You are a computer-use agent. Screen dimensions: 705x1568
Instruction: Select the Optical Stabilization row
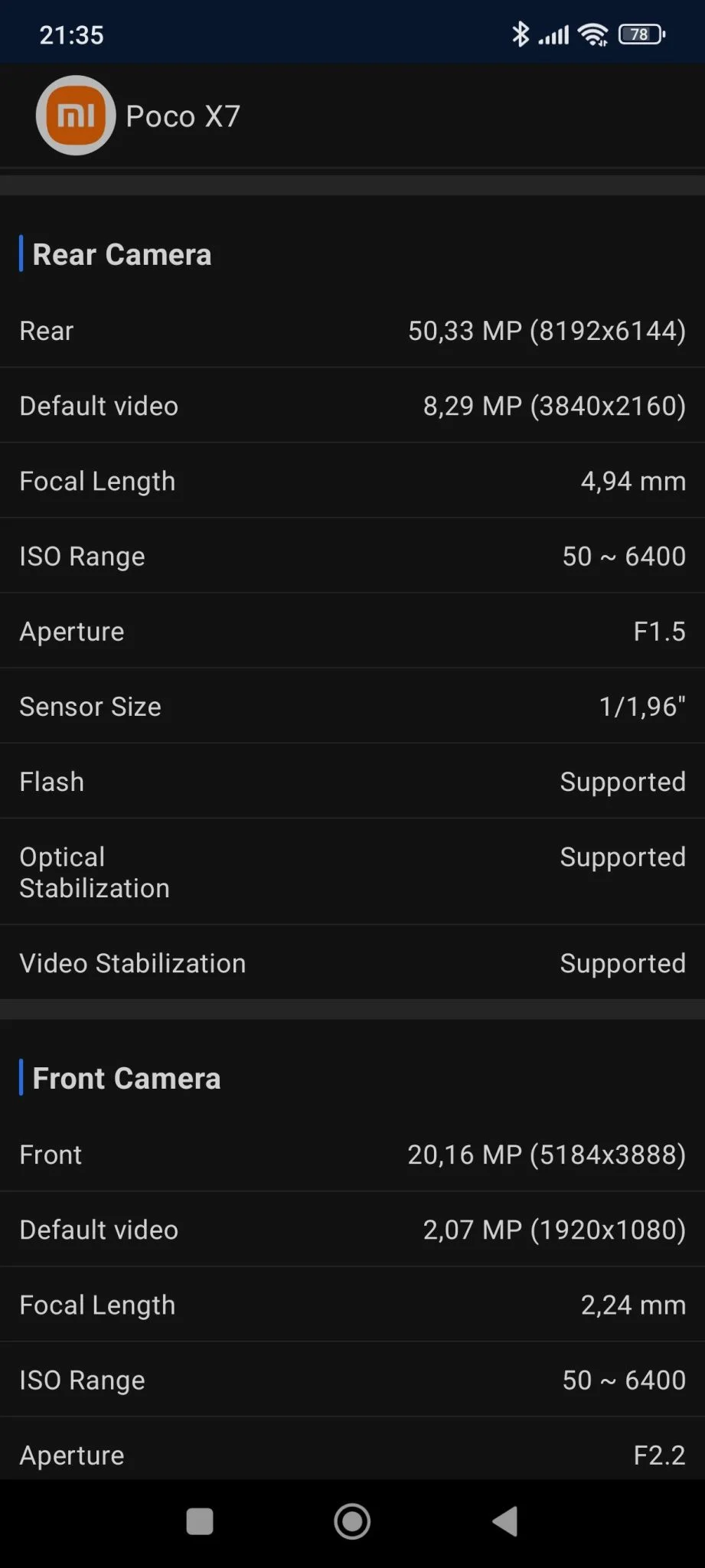pos(352,872)
